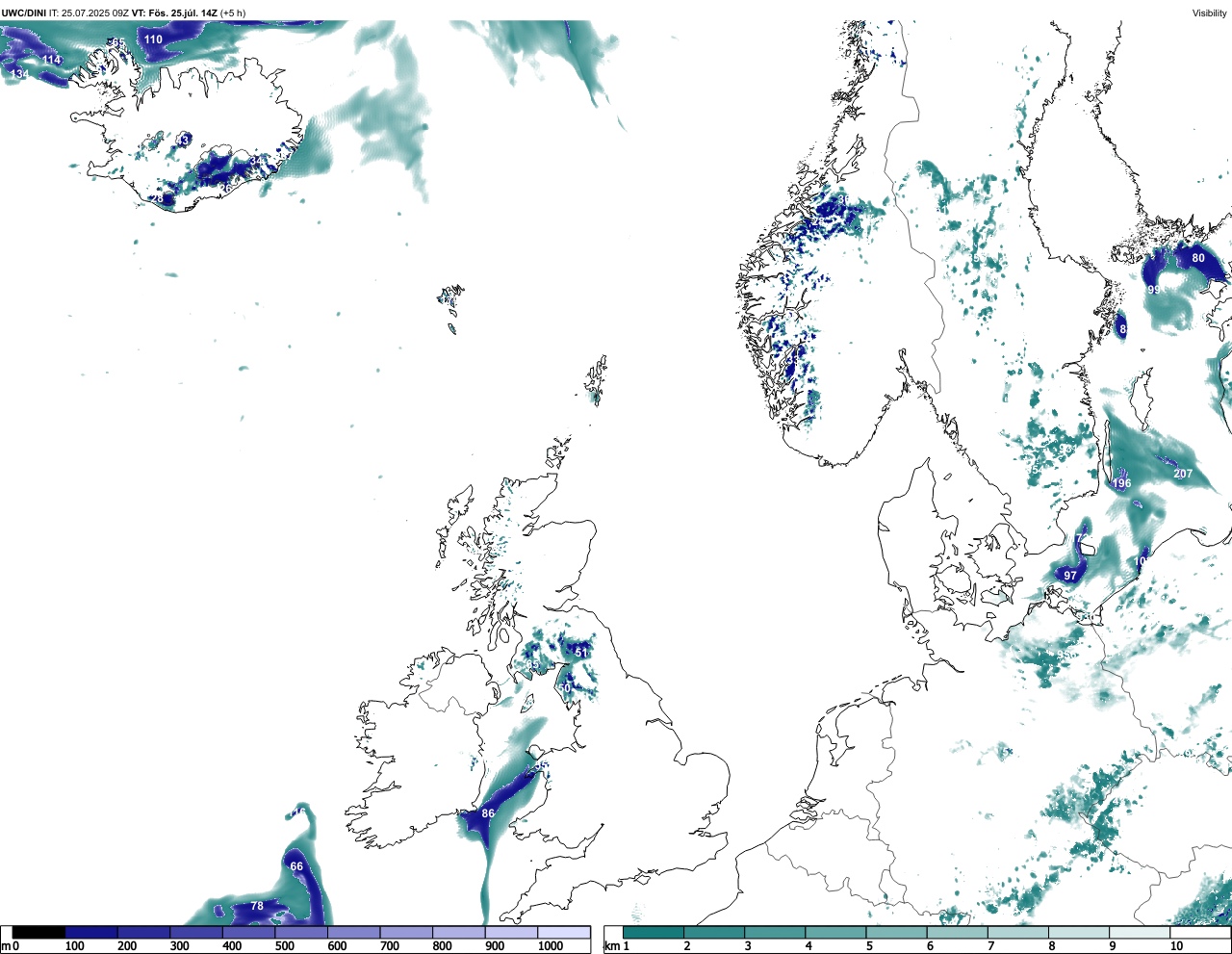Select the '25.07.2025 09Z' initial time text
Viewport: 1232px width, 954px height.
pos(95,13)
